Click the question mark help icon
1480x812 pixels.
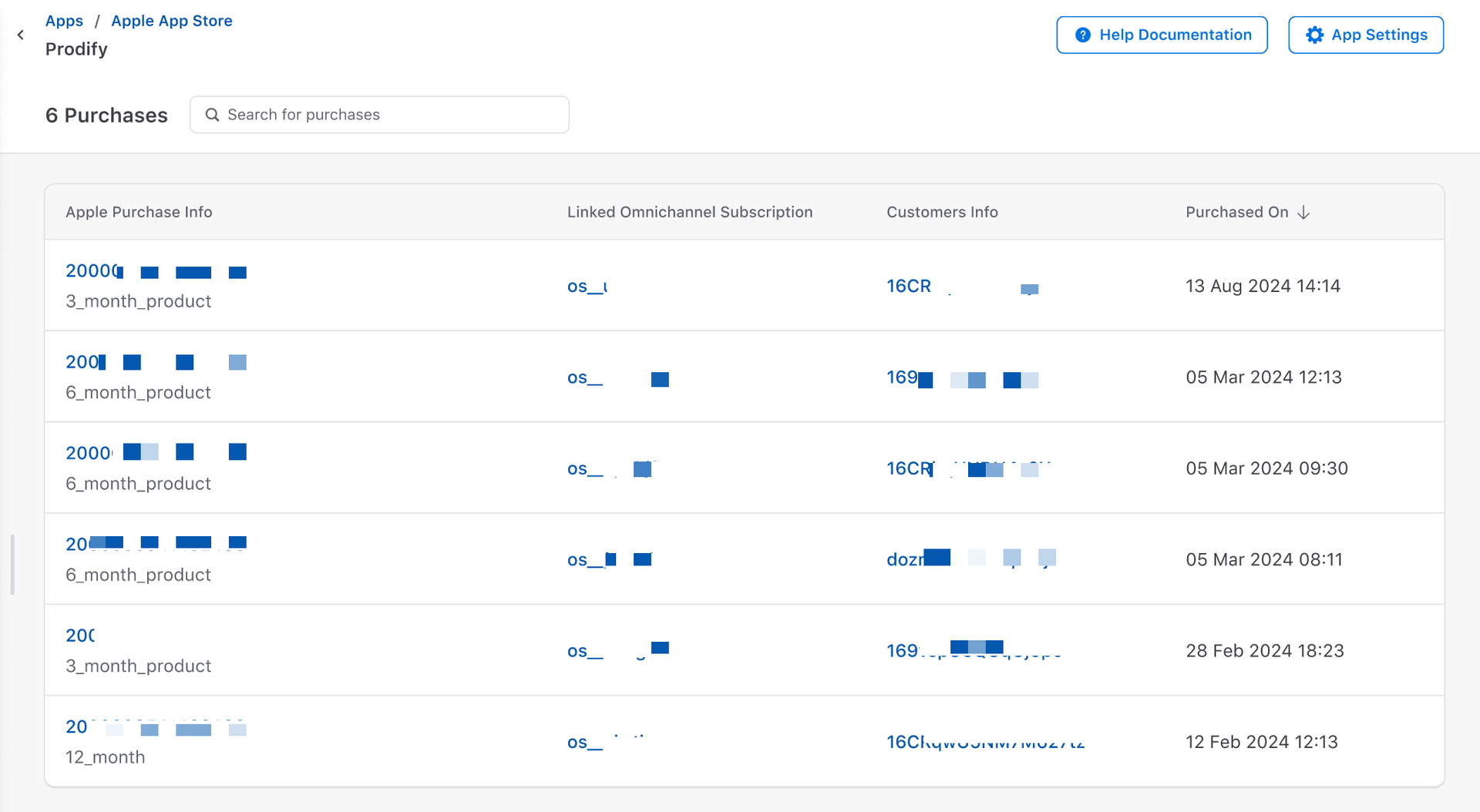[1082, 35]
